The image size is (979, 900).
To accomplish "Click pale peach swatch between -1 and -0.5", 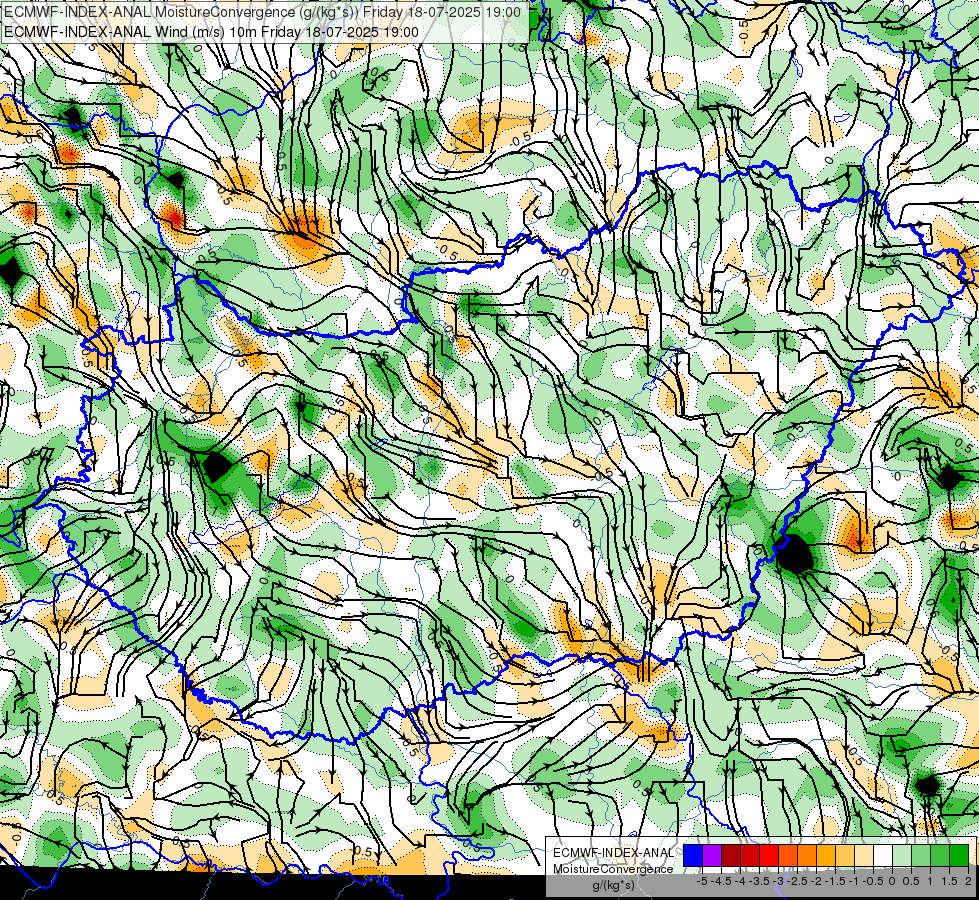I will point(864,856).
